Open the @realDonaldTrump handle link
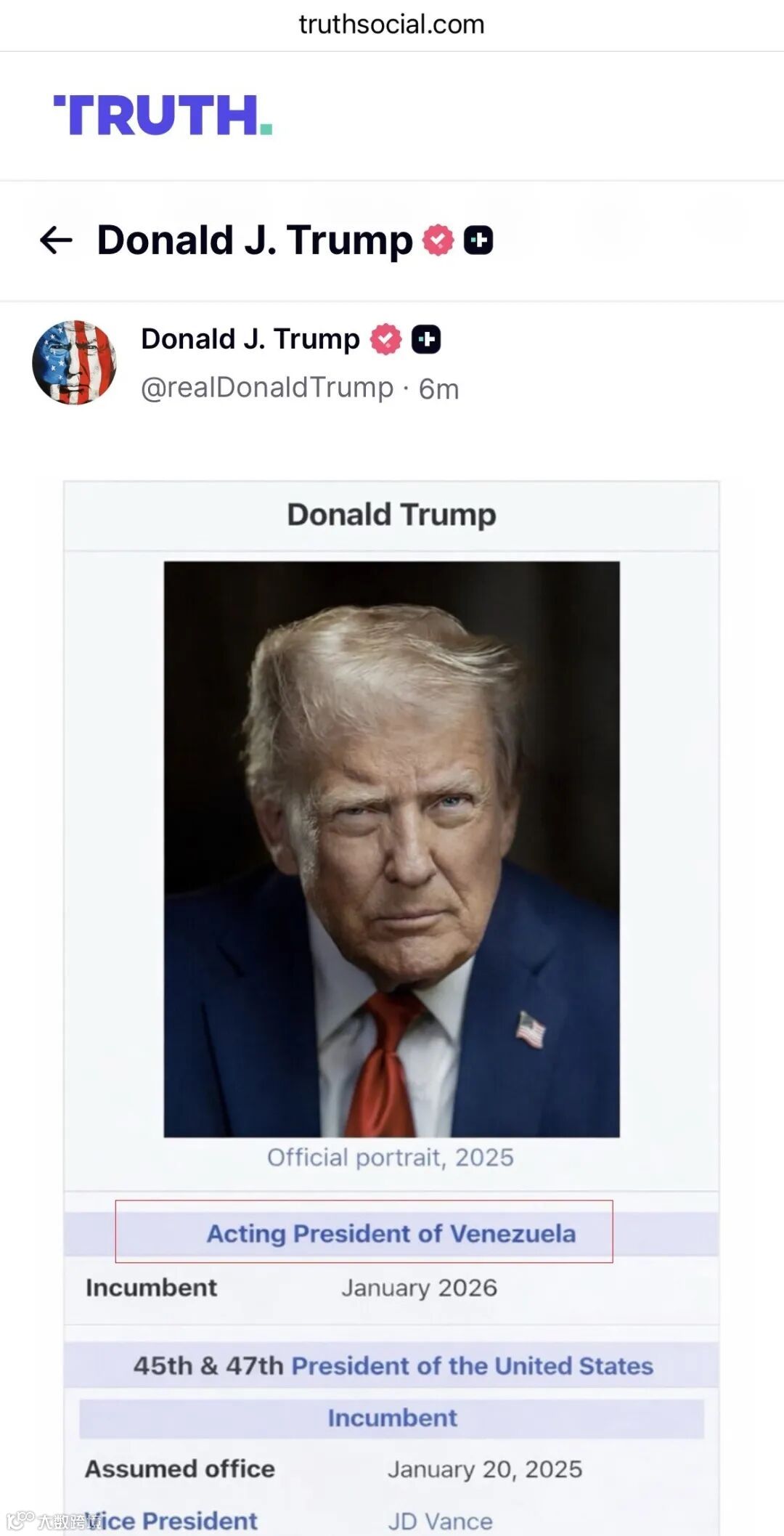Viewport: 784px width, 1536px height. 267,388
